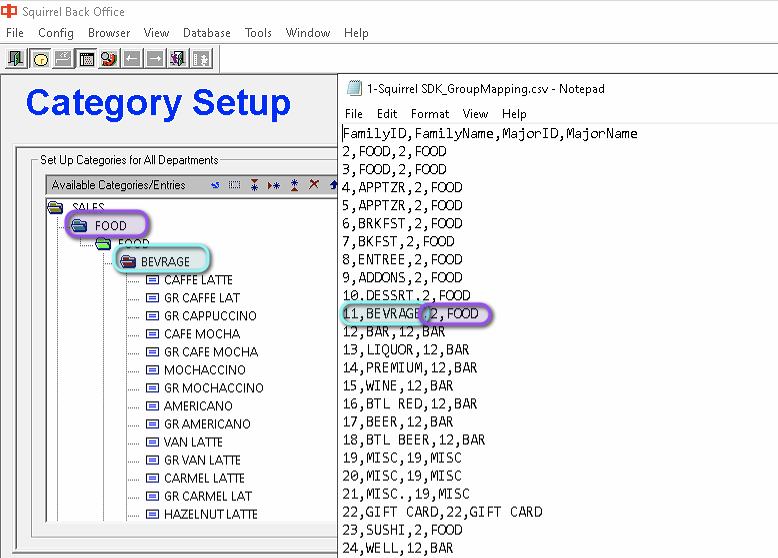Select the GR VAN LATTE entry
The image size is (778, 558).
[x=202, y=460]
